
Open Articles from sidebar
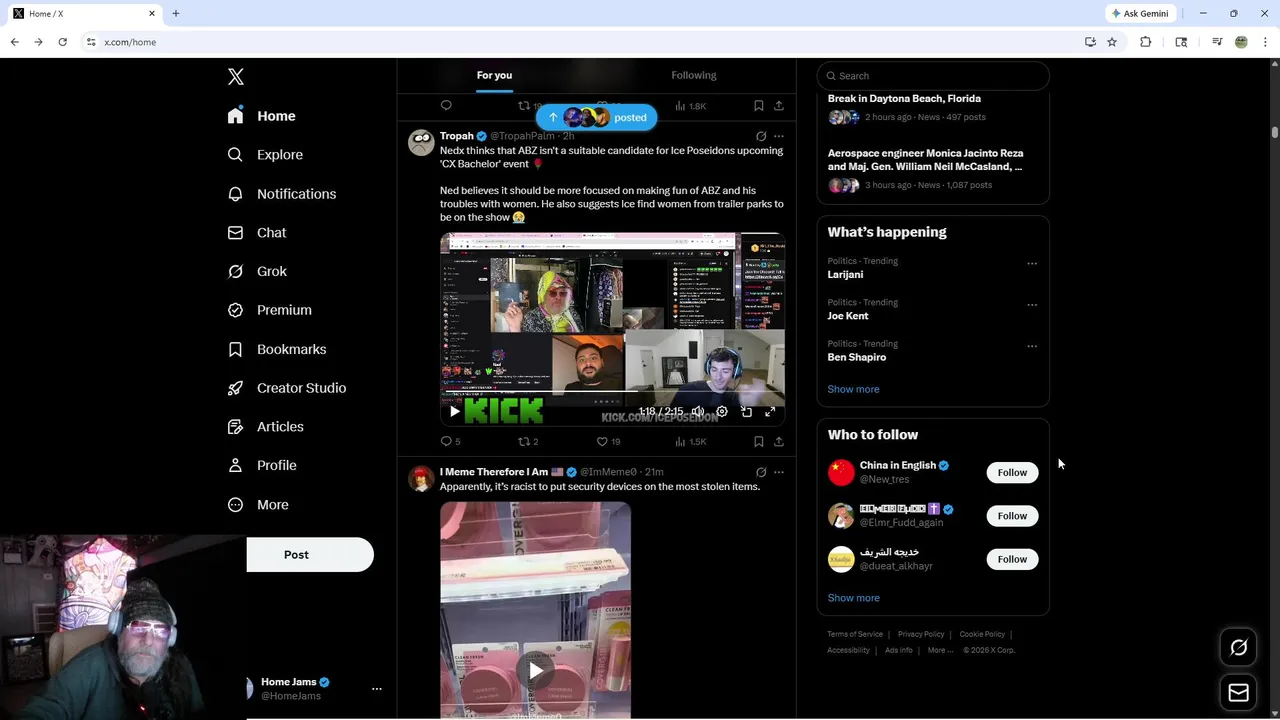(265, 427)
